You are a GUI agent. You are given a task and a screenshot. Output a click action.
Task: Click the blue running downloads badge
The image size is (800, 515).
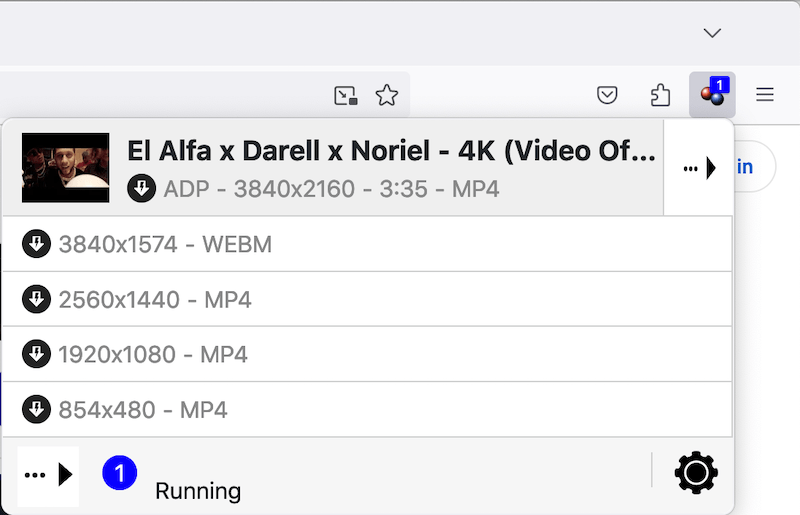pos(119,472)
